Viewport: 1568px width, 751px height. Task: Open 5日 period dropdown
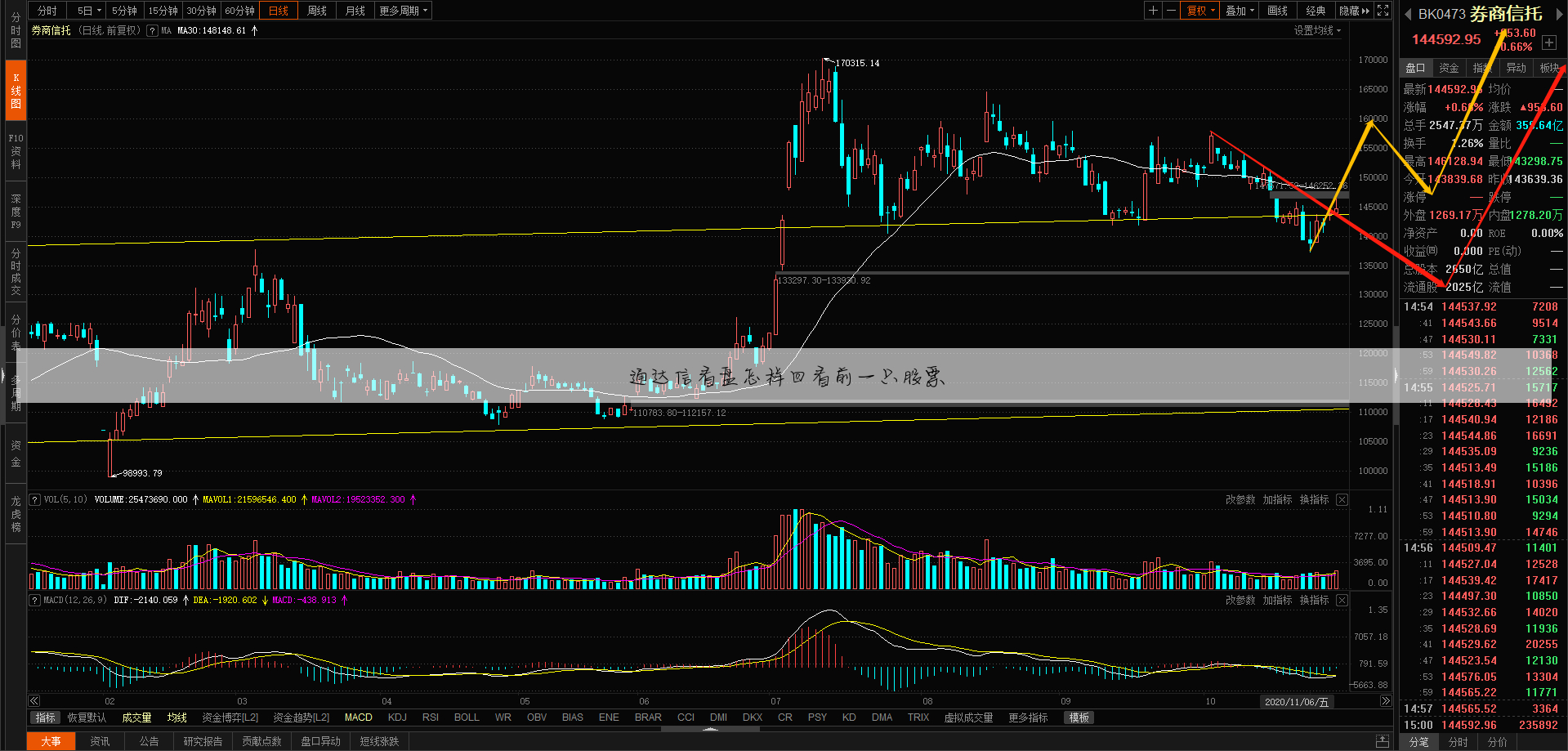88,11
